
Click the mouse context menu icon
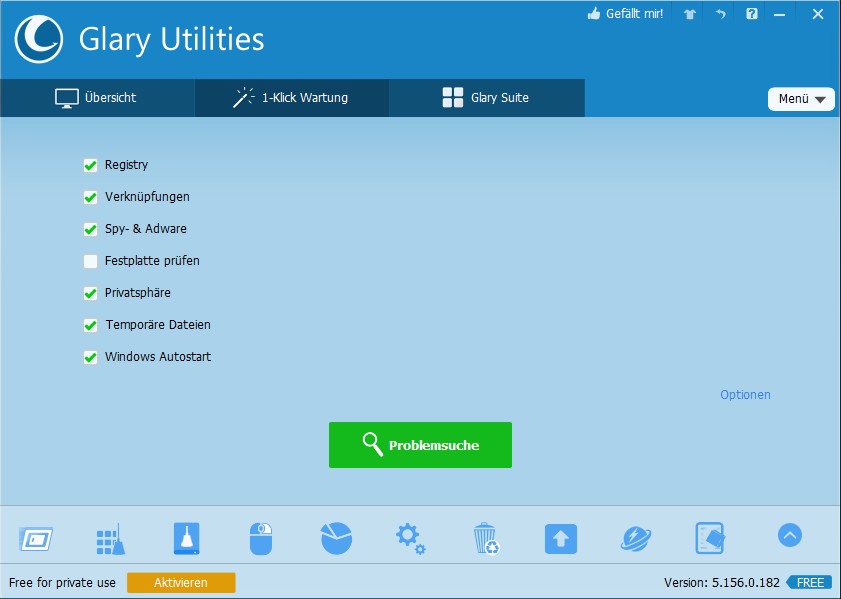(x=260, y=539)
